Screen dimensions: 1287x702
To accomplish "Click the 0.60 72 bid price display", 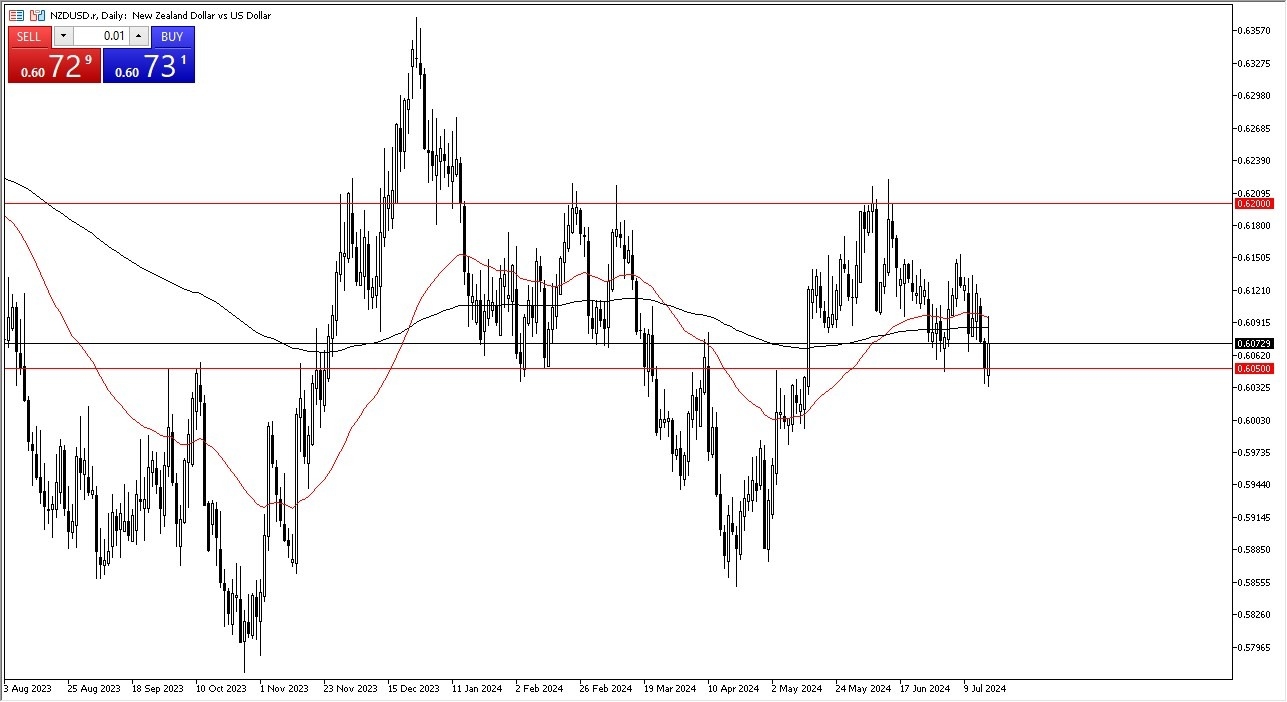I will [x=54, y=67].
